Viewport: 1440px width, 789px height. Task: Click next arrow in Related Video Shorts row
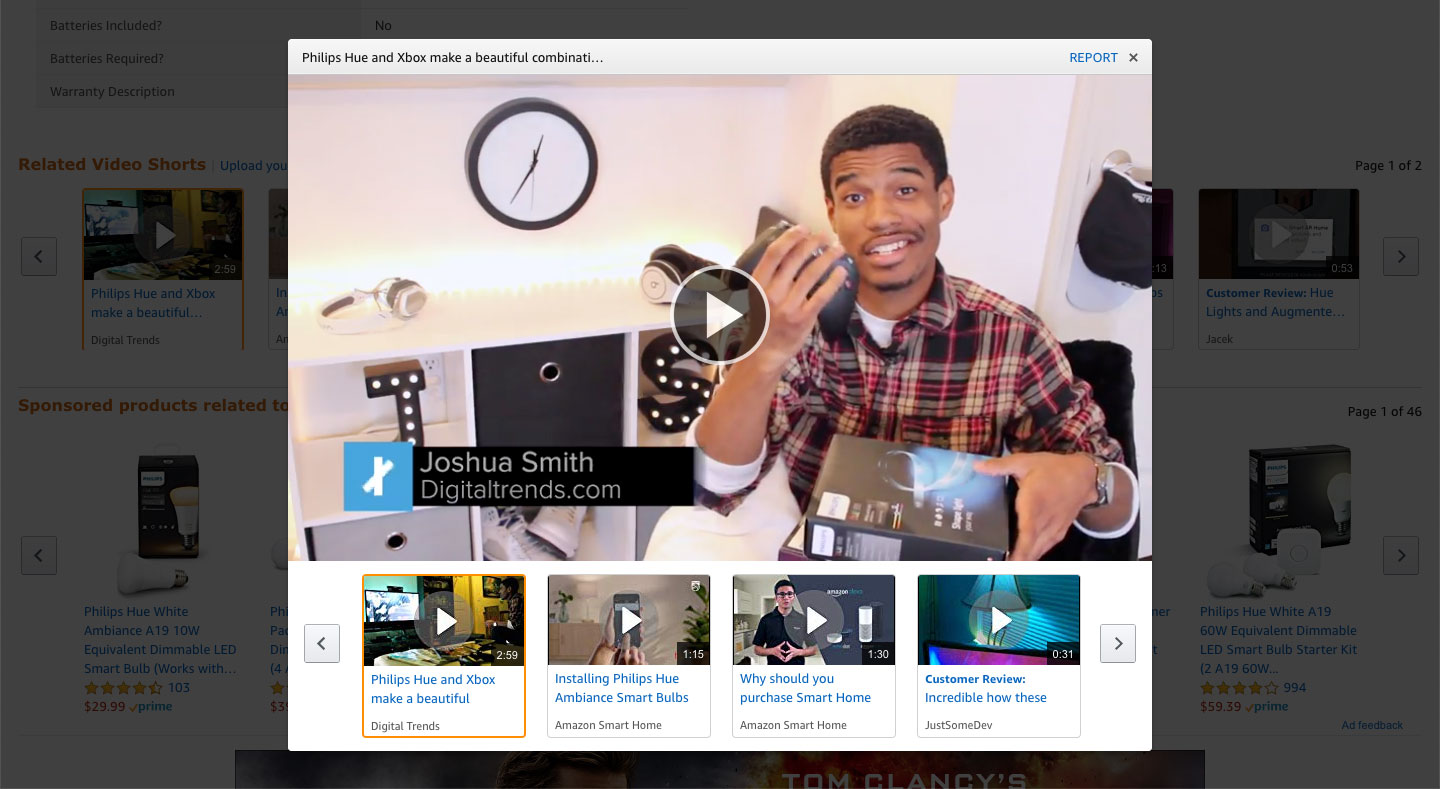(x=1401, y=257)
